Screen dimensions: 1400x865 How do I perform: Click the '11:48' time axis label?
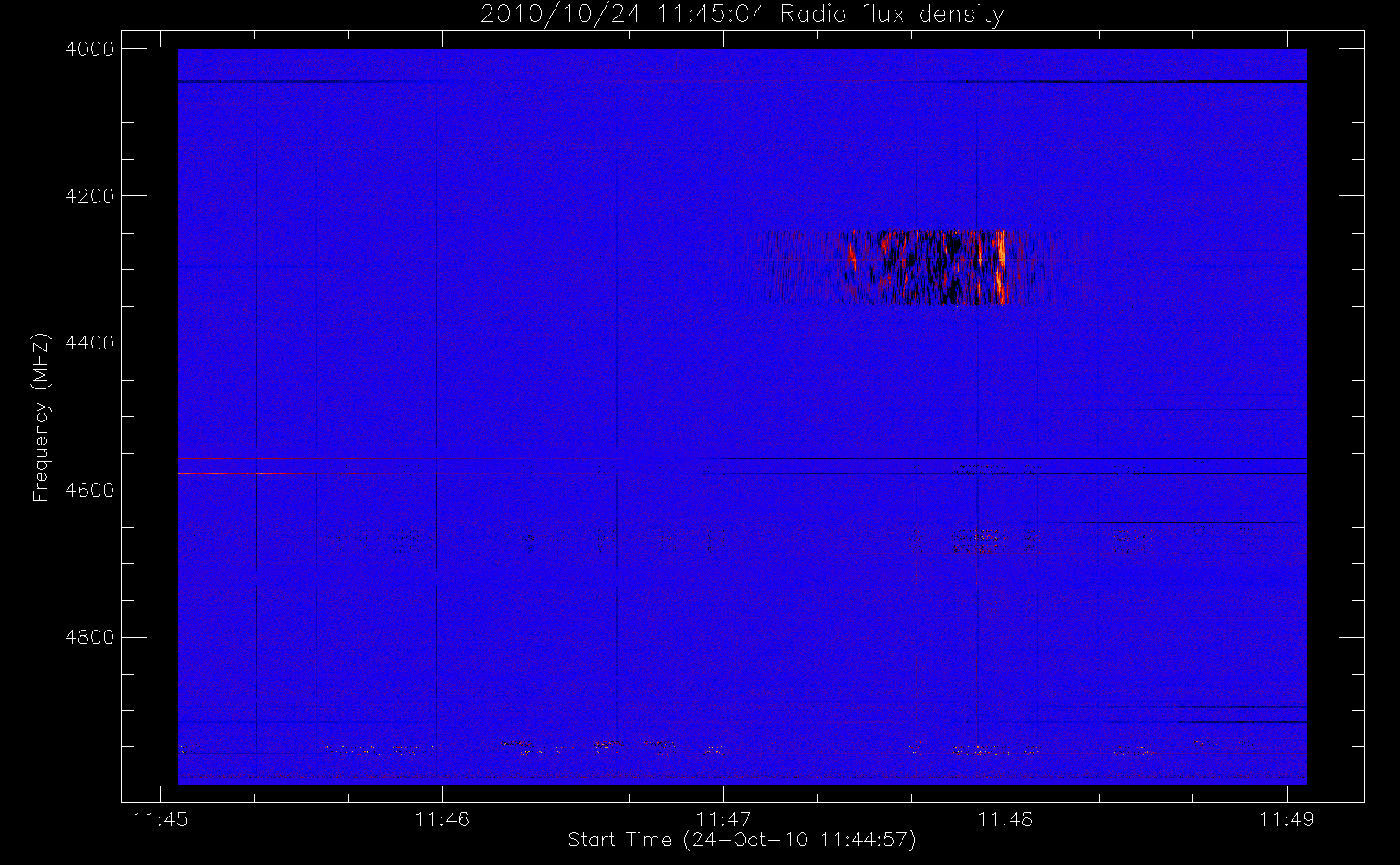pos(1005,819)
